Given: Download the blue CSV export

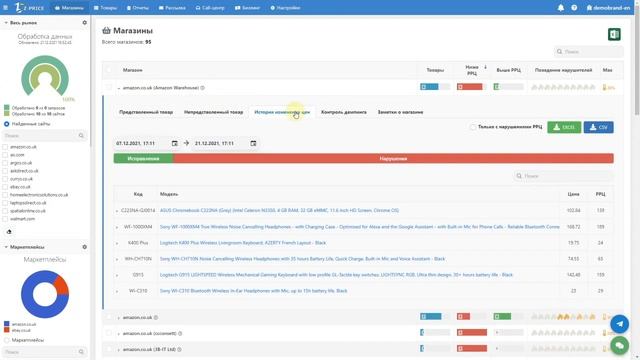Looking at the screenshot, I should [598, 127].
